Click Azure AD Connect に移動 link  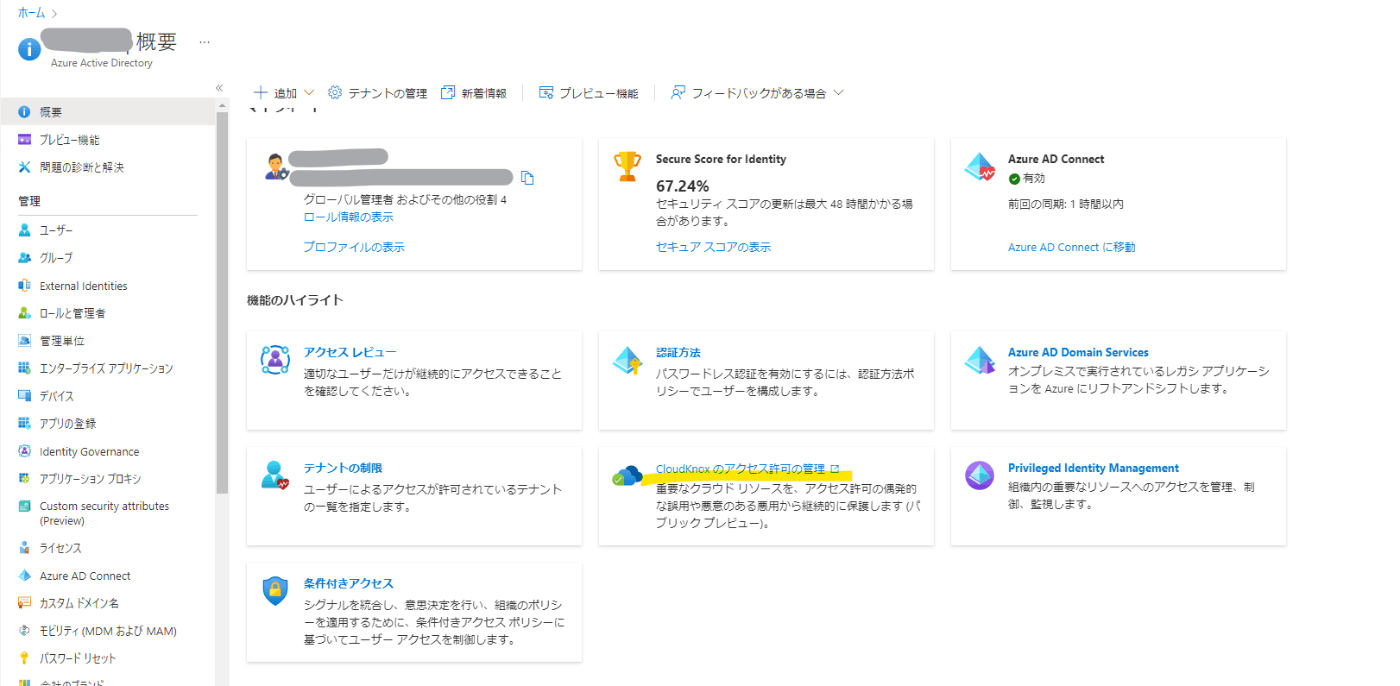pyautogui.click(x=1071, y=247)
